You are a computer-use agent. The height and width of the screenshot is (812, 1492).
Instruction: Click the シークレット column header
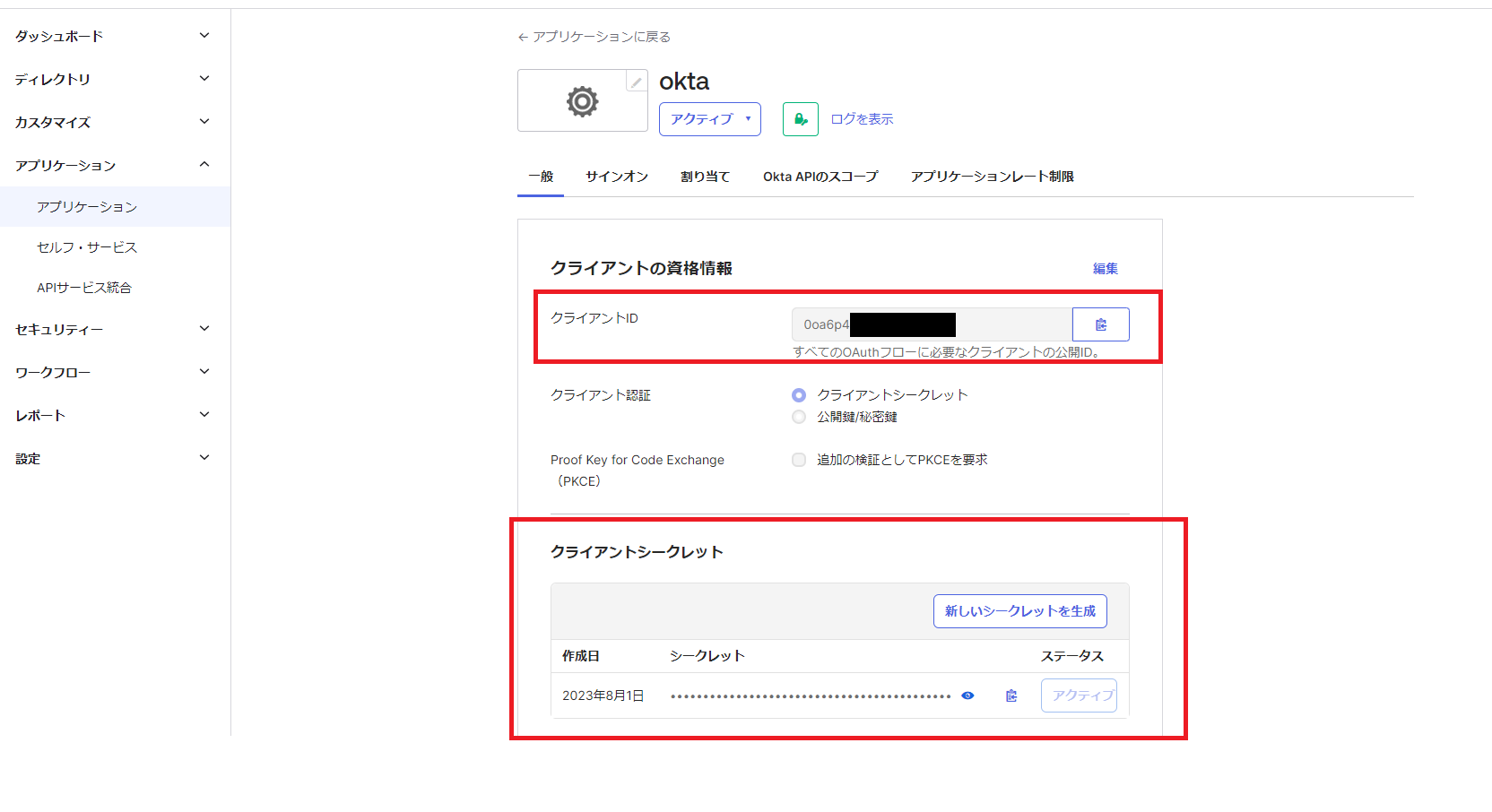(x=707, y=656)
